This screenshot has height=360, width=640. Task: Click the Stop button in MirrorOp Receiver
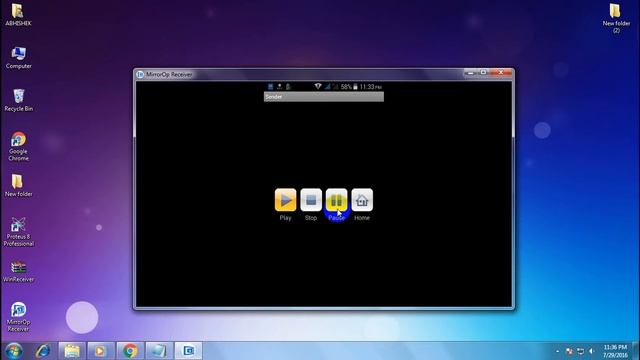(311, 200)
